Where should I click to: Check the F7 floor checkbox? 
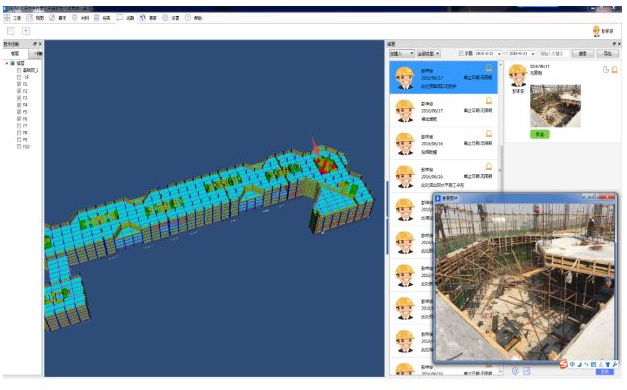click(x=19, y=126)
